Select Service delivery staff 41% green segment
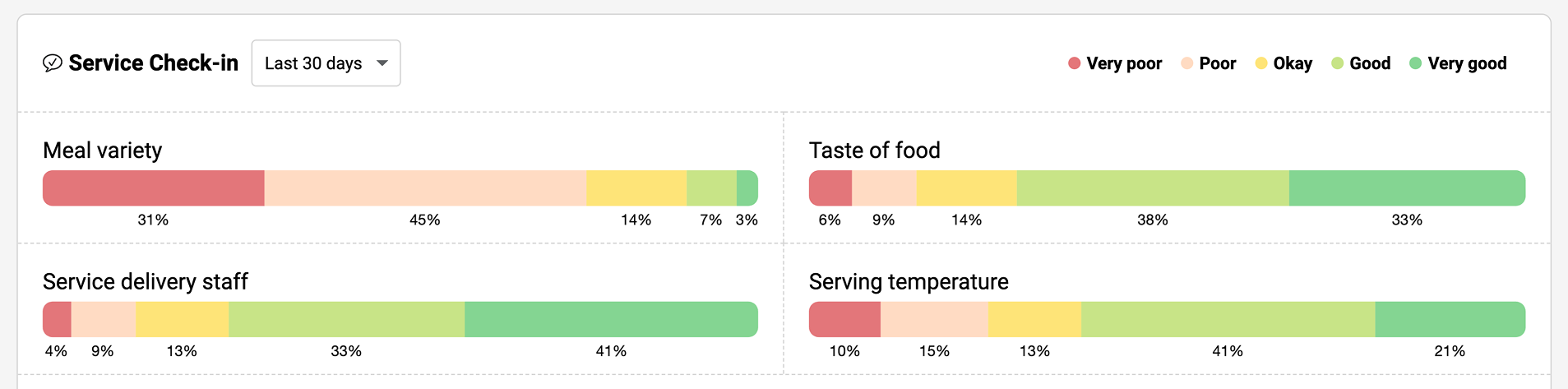This screenshot has width=1568, height=389. tap(611, 319)
